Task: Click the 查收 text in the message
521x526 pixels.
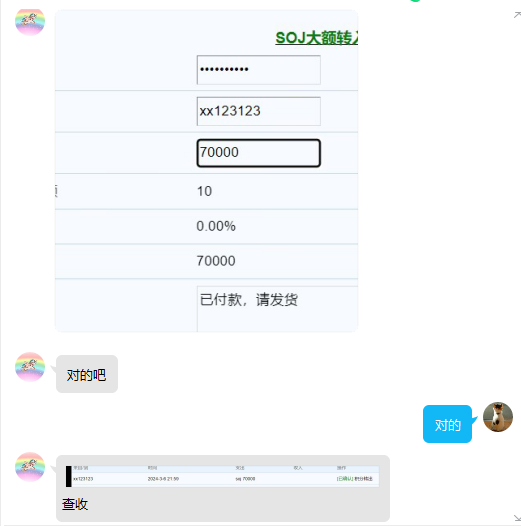Action: 75,504
